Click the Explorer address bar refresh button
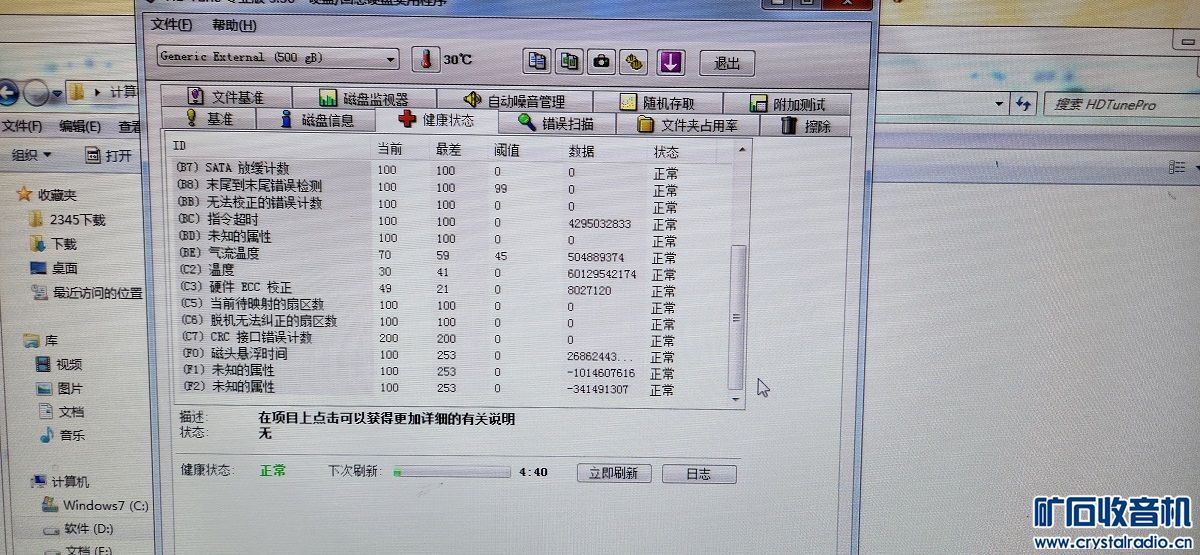The height and width of the screenshot is (555, 1200). click(x=1023, y=104)
